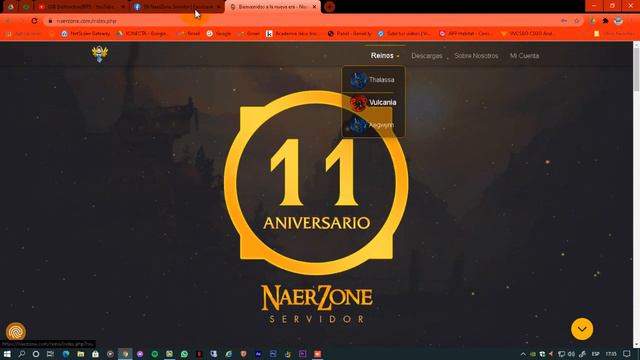Switch to the Facebook NaerZone tab
640x360 pixels.
pyautogui.click(x=178, y=7)
